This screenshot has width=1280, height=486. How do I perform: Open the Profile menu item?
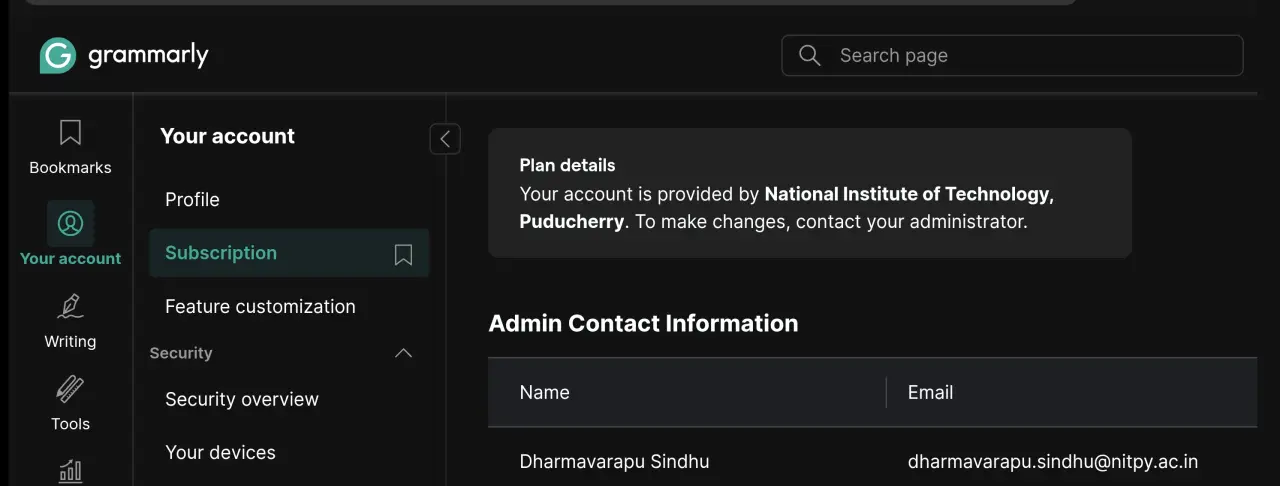[x=192, y=200]
